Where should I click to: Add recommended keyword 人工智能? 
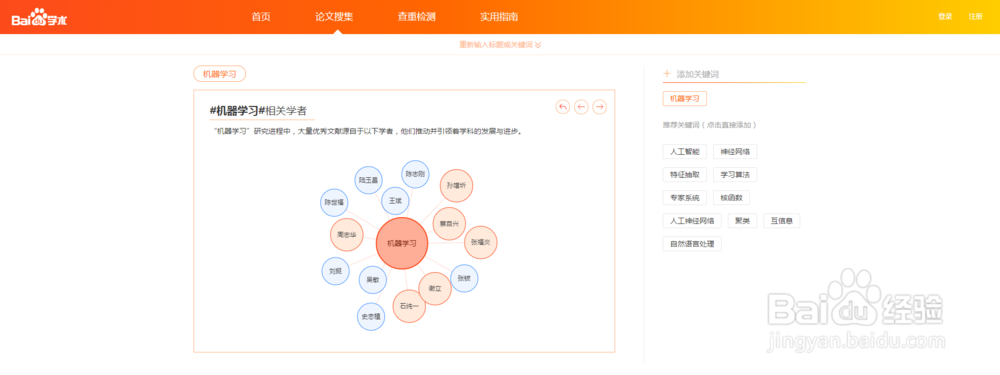click(x=685, y=152)
